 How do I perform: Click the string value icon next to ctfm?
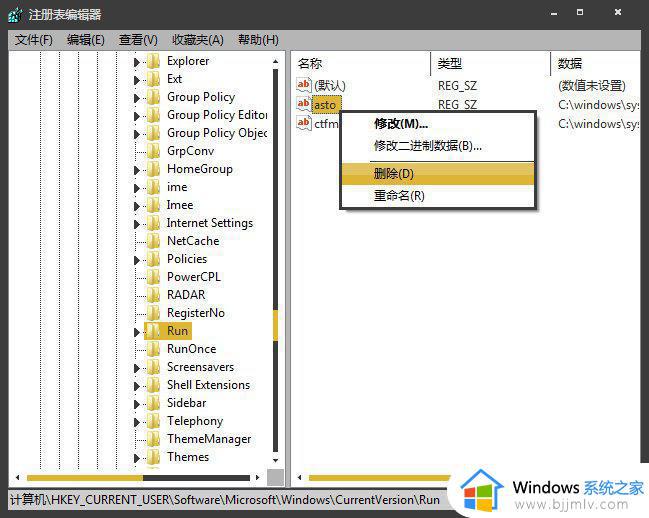point(304,123)
